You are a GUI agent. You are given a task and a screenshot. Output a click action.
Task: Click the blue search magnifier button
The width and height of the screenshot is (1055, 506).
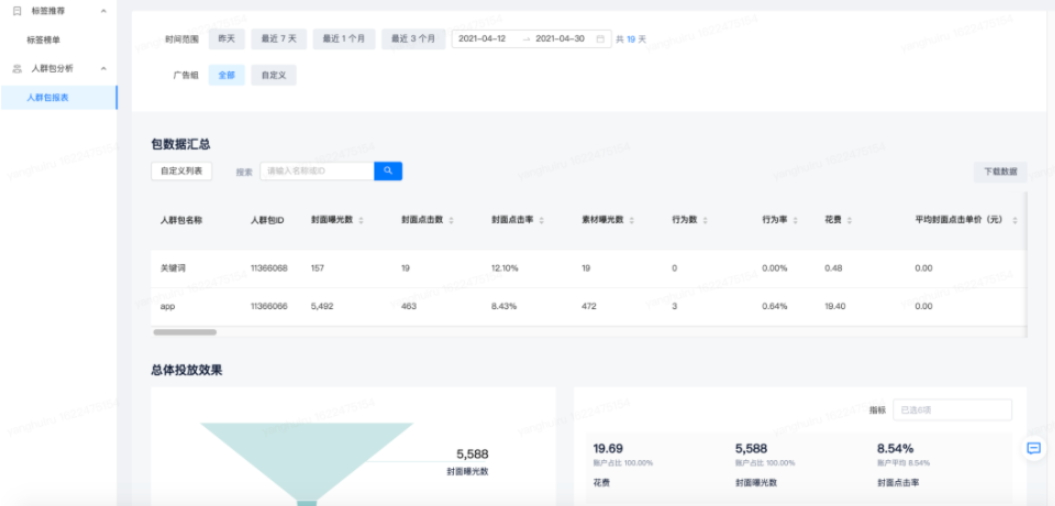point(388,171)
